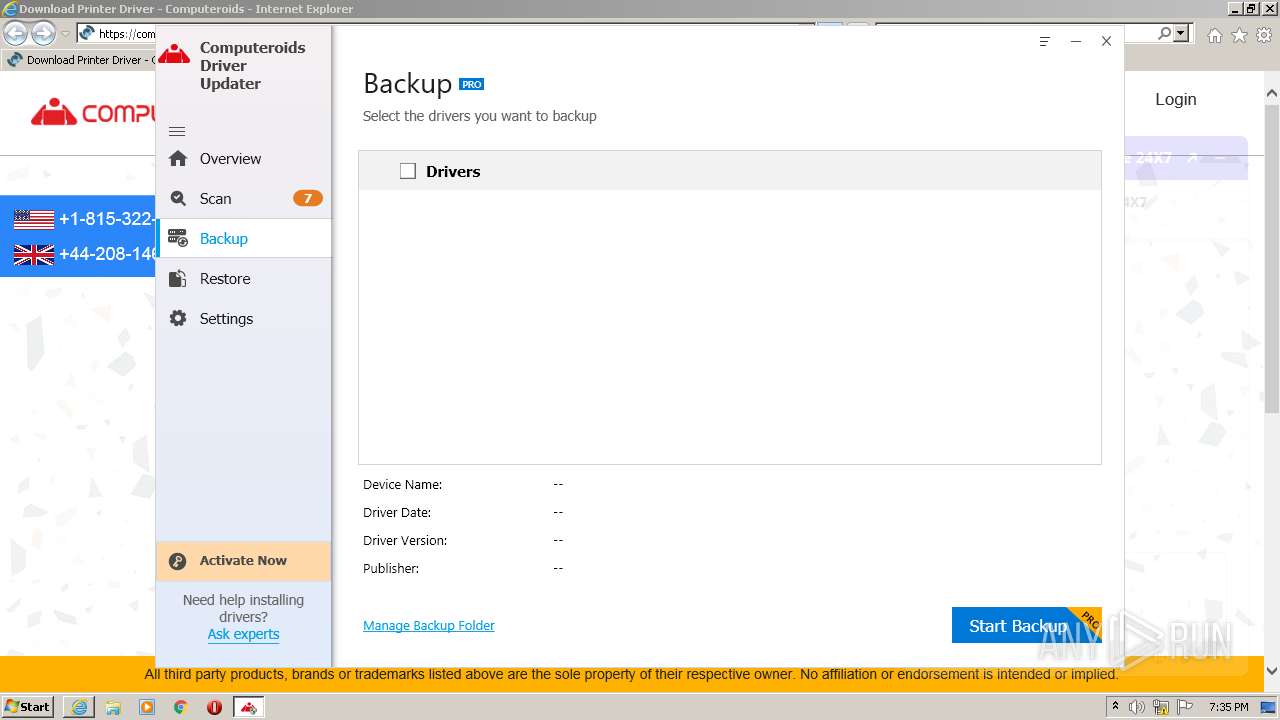Viewport: 1280px width, 720px height.
Task: Select Backup in the sidebar
Action: pos(243,238)
